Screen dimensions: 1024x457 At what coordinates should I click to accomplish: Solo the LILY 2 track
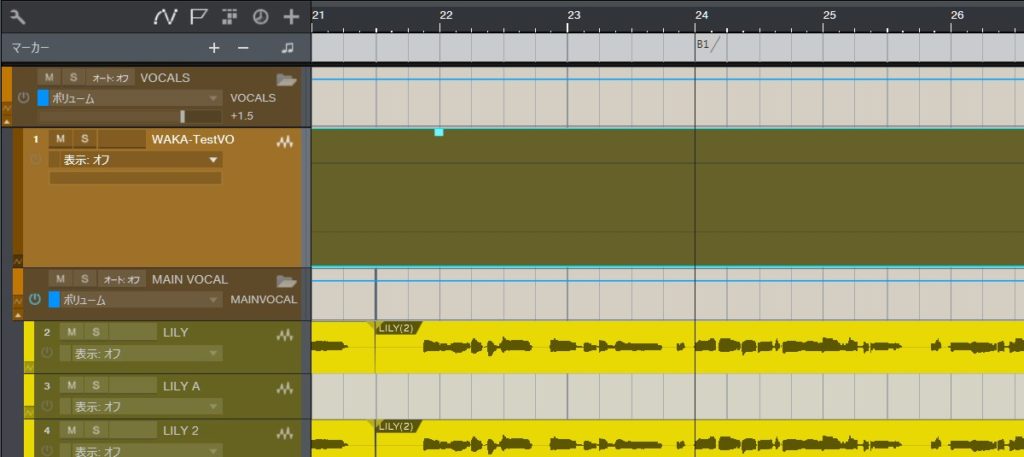(x=96, y=430)
